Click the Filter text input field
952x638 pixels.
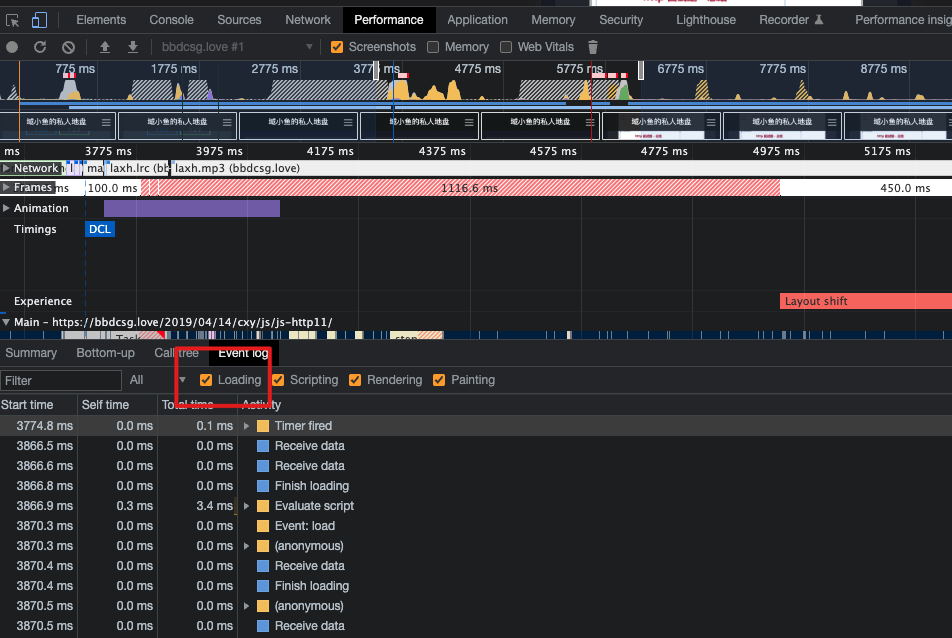[61, 381]
